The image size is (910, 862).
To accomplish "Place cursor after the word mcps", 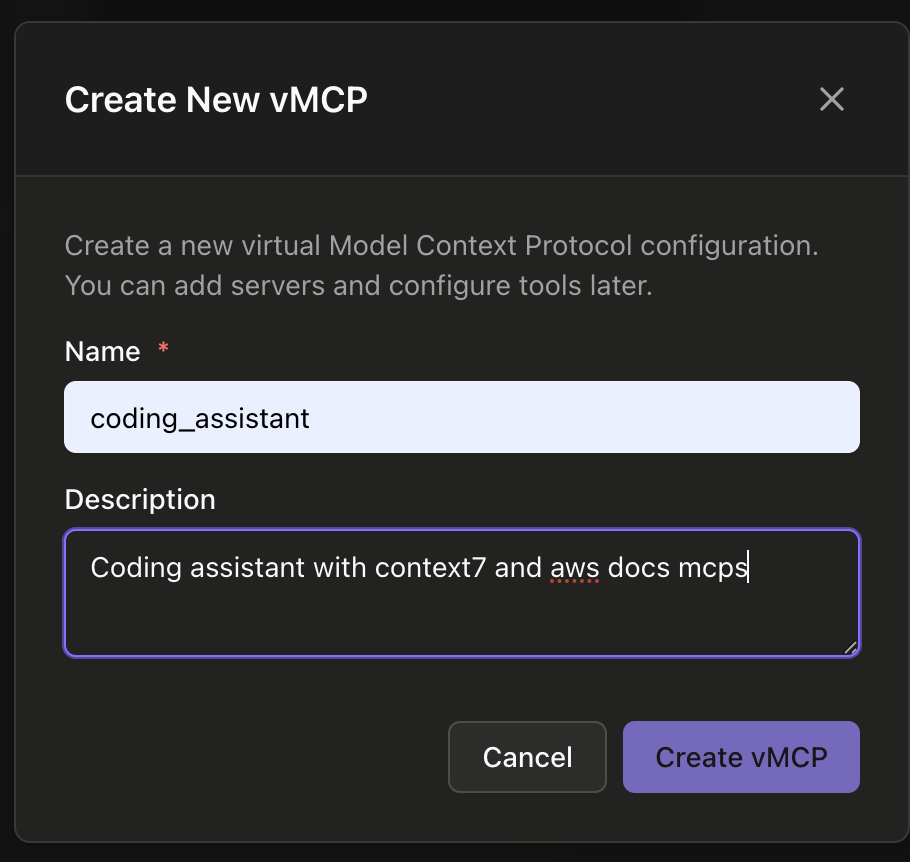I will coord(748,567).
